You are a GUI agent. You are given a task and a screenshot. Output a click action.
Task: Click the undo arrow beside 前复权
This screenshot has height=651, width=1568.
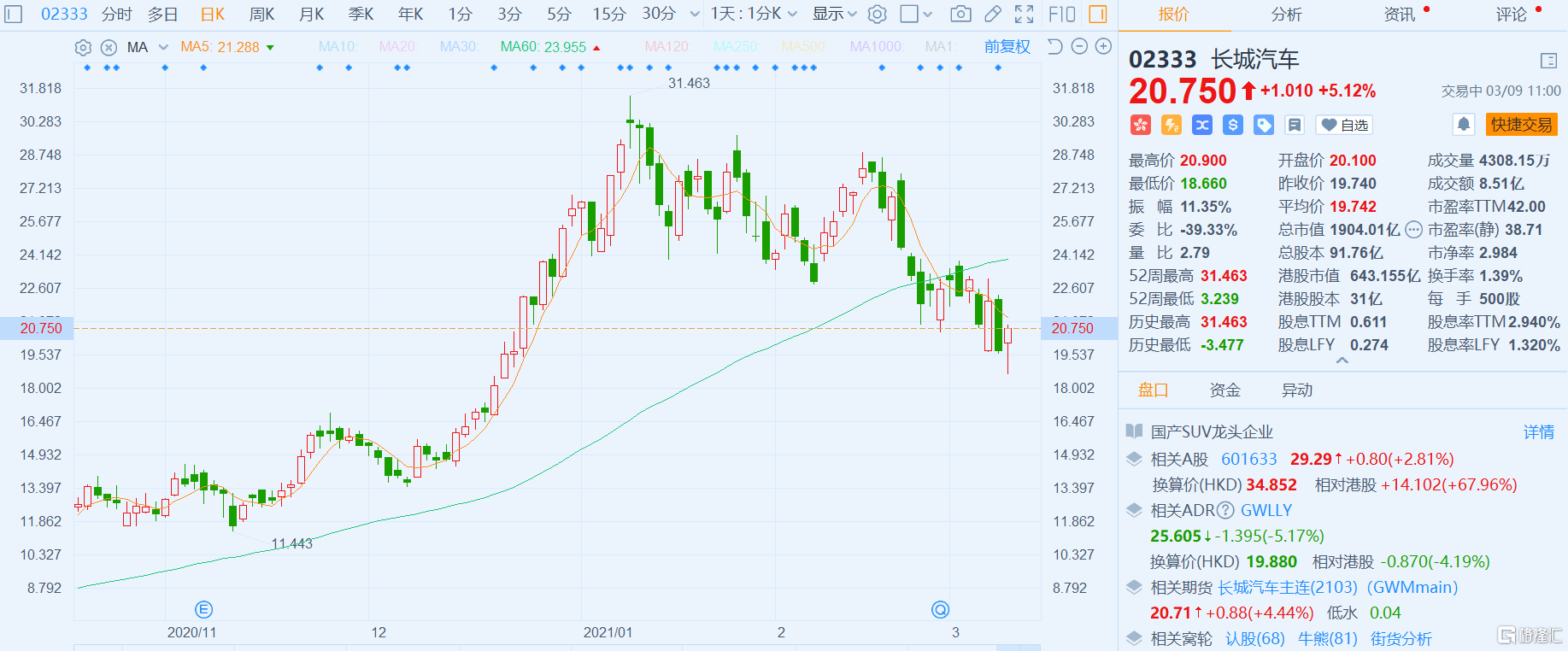coord(1055,47)
